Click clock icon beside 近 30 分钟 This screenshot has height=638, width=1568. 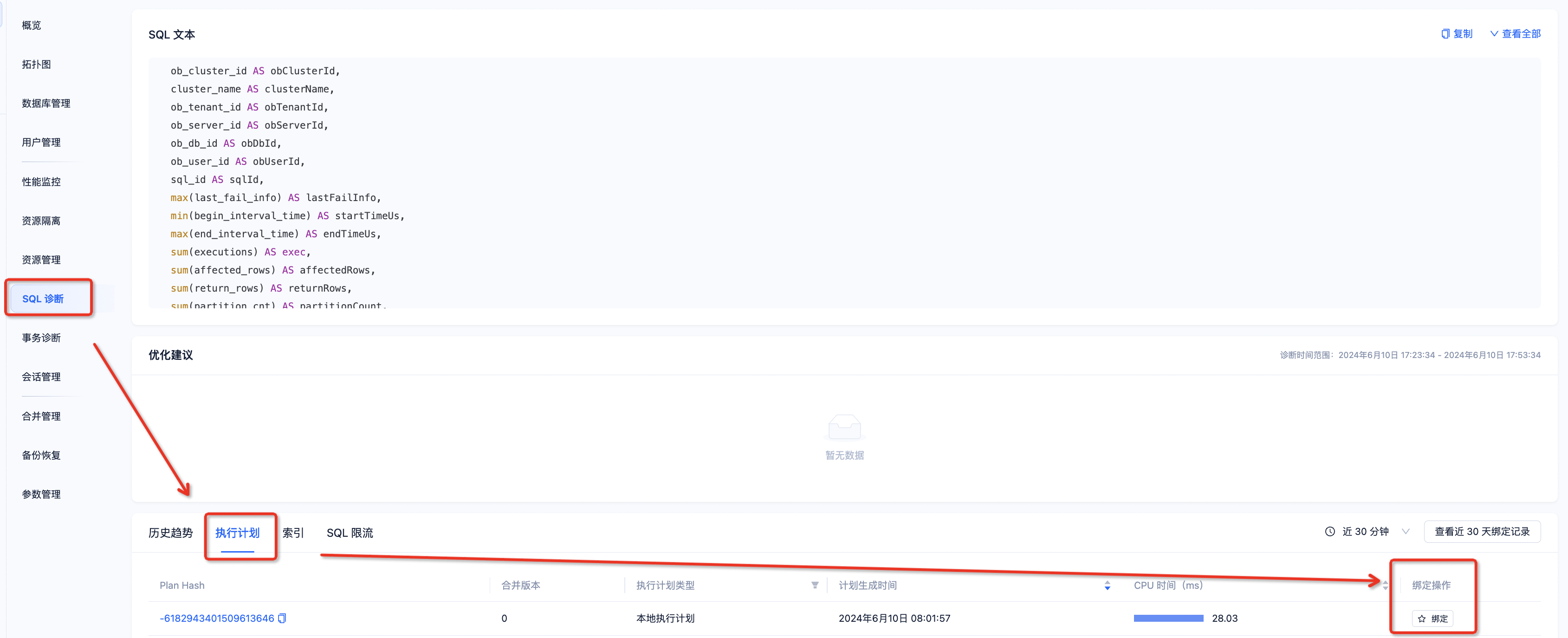pos(1329,532)
